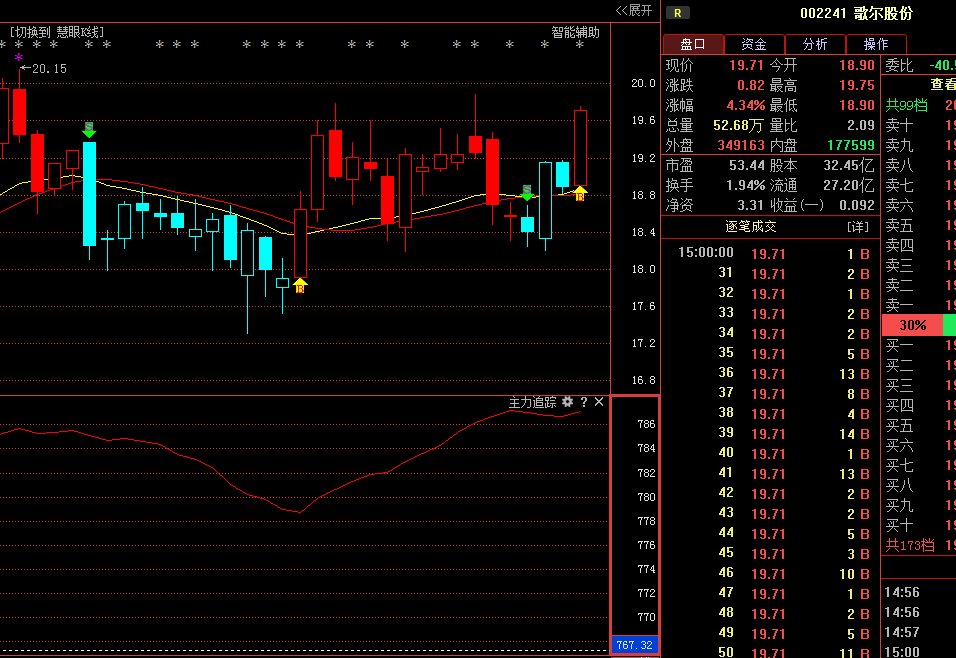Click 786 indicator axis label
956x658 pixels.
[x=646, y=424]
